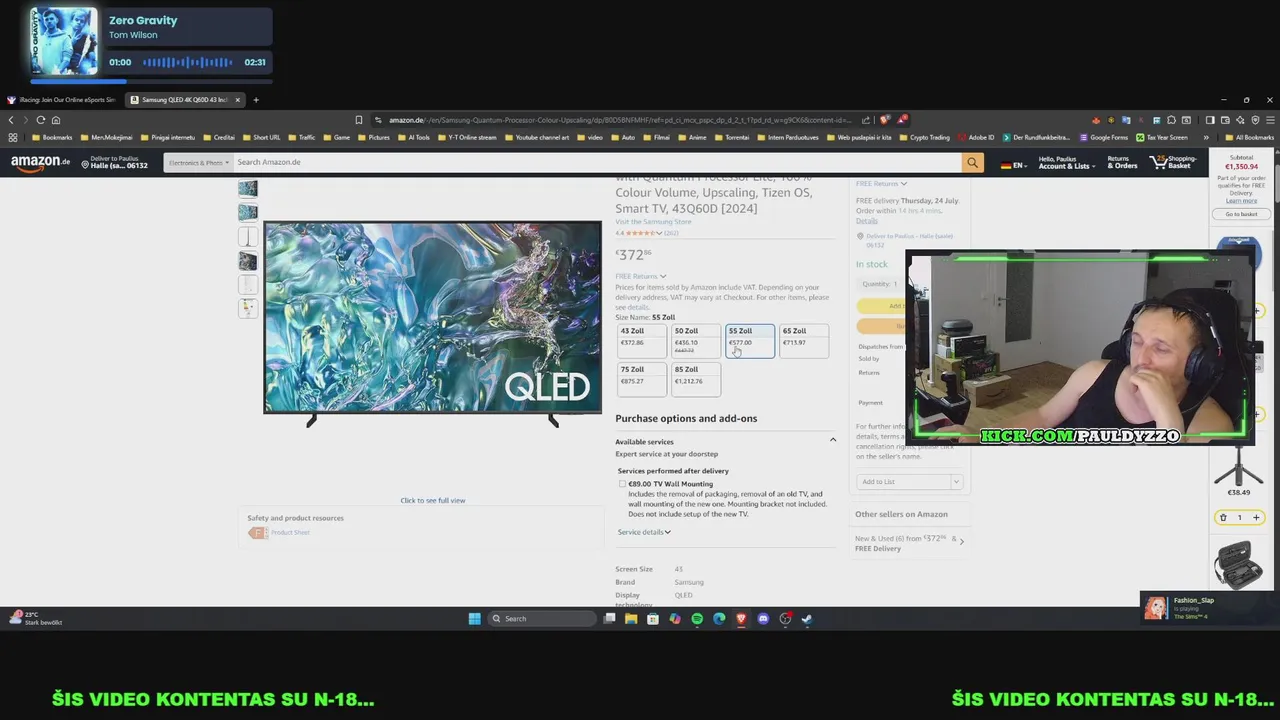
Task: Delete basket item with trash icon
Action: 1222,517
